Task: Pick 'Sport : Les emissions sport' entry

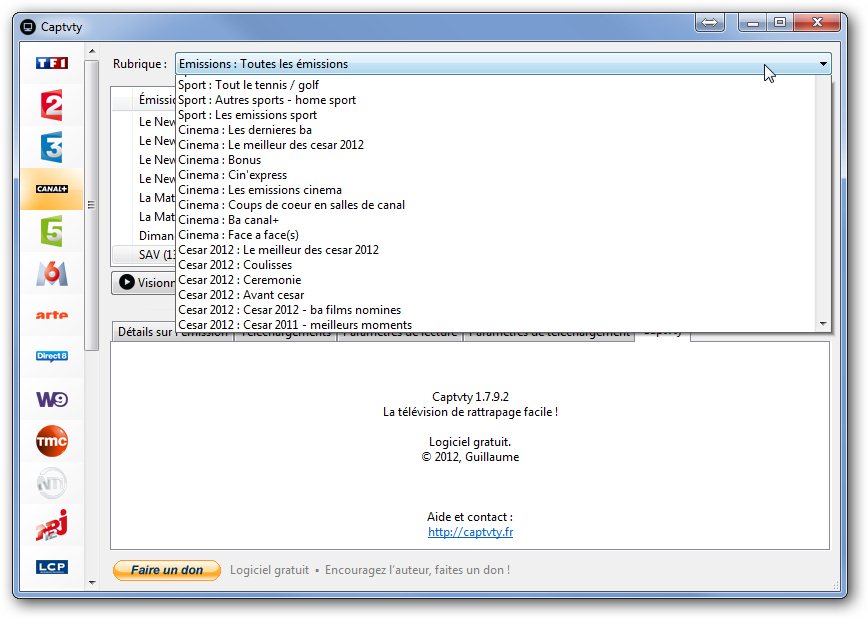Action: coord(247,115)
